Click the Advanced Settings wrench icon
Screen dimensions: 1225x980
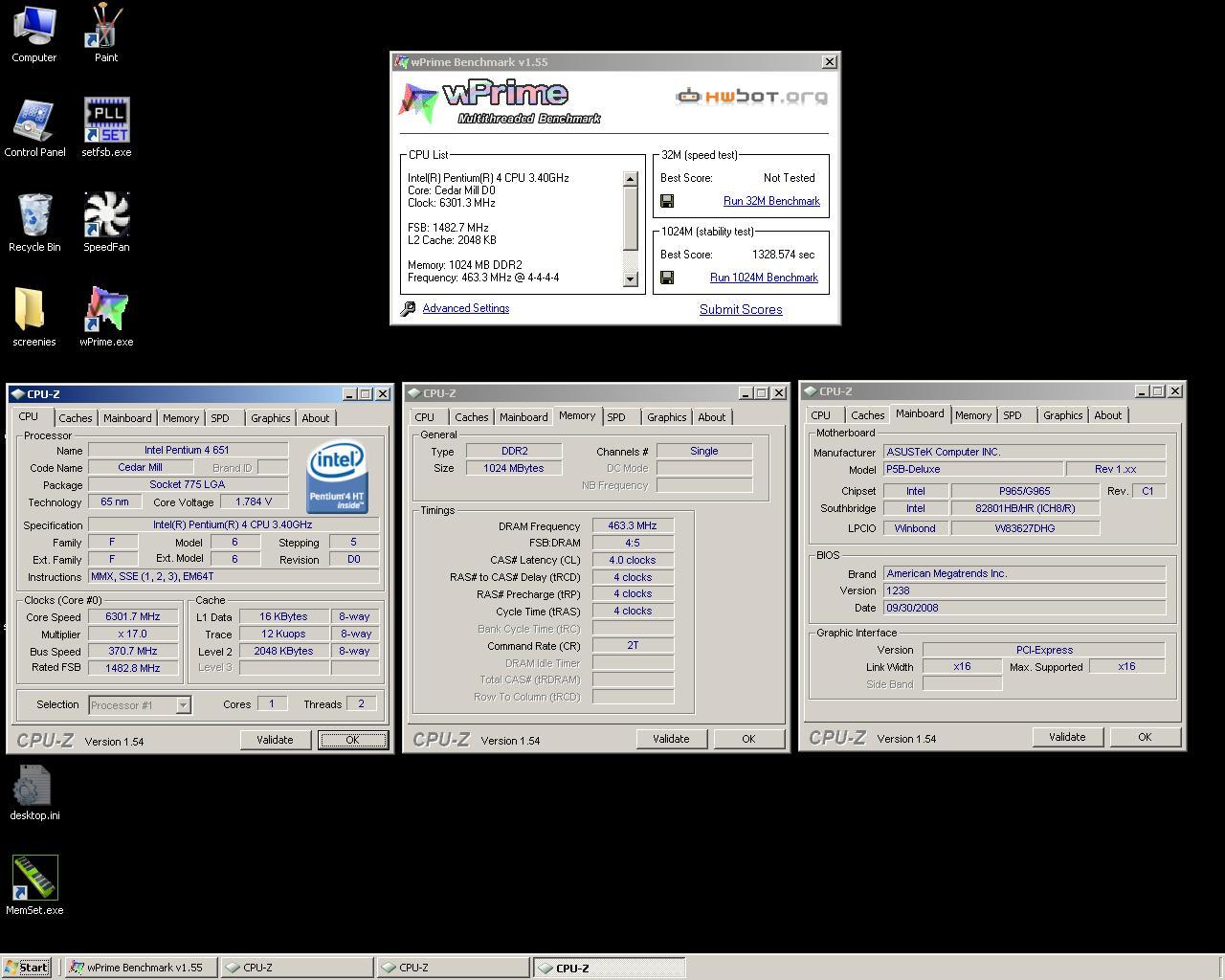point(408,308)
